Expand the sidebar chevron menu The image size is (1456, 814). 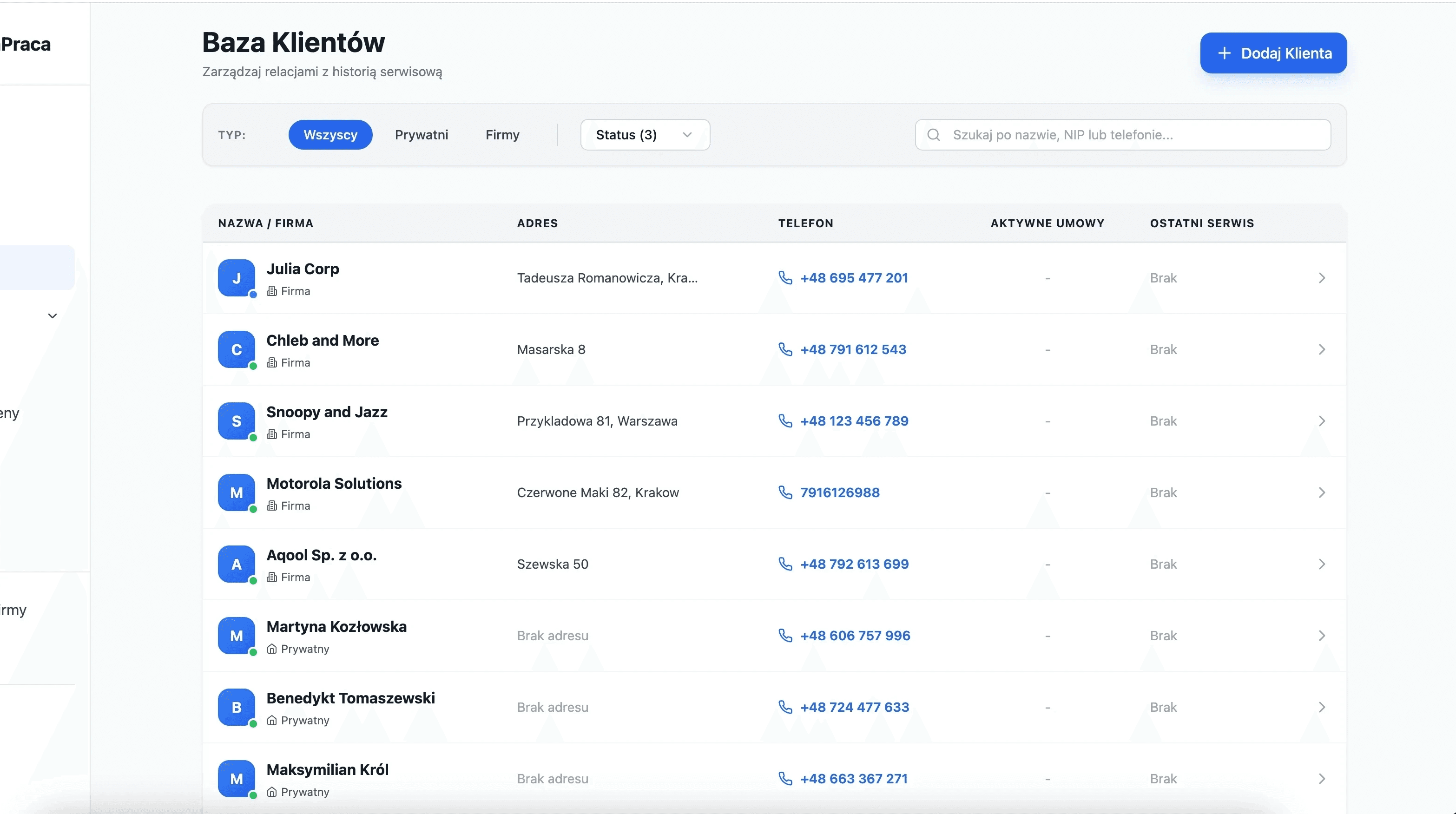tap(53, 316)
